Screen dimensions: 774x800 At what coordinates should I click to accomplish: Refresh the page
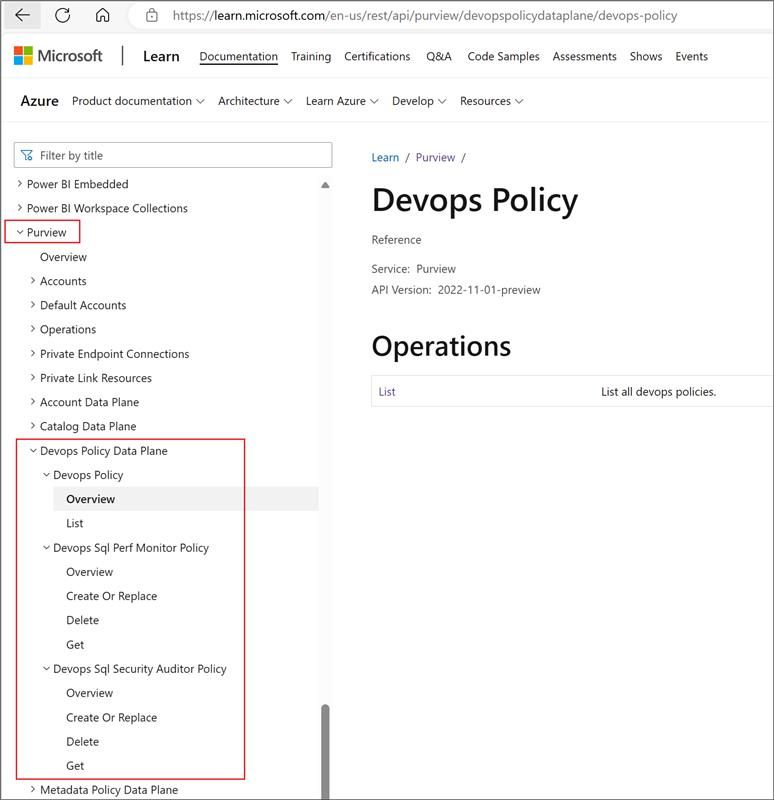(64, 14)
